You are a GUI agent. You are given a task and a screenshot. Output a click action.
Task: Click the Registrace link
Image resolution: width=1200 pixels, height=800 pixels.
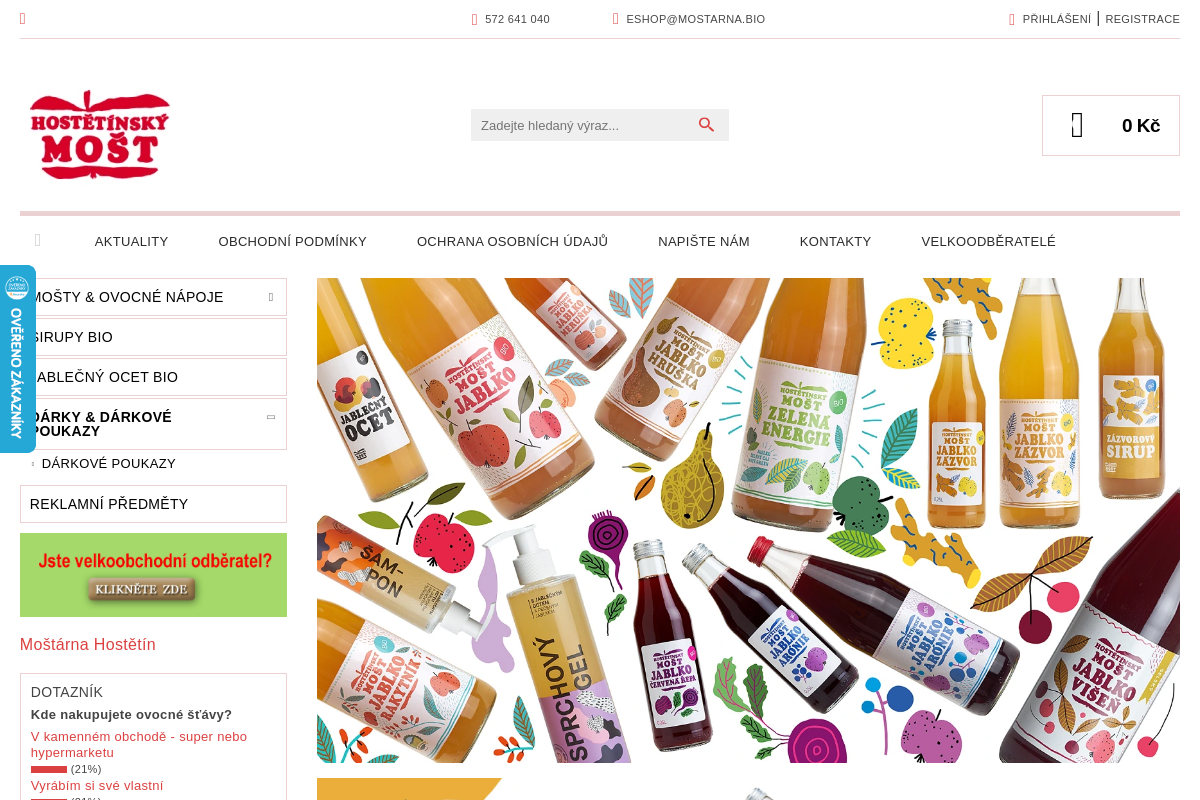pyautogui.click(x=1142, y=19)
